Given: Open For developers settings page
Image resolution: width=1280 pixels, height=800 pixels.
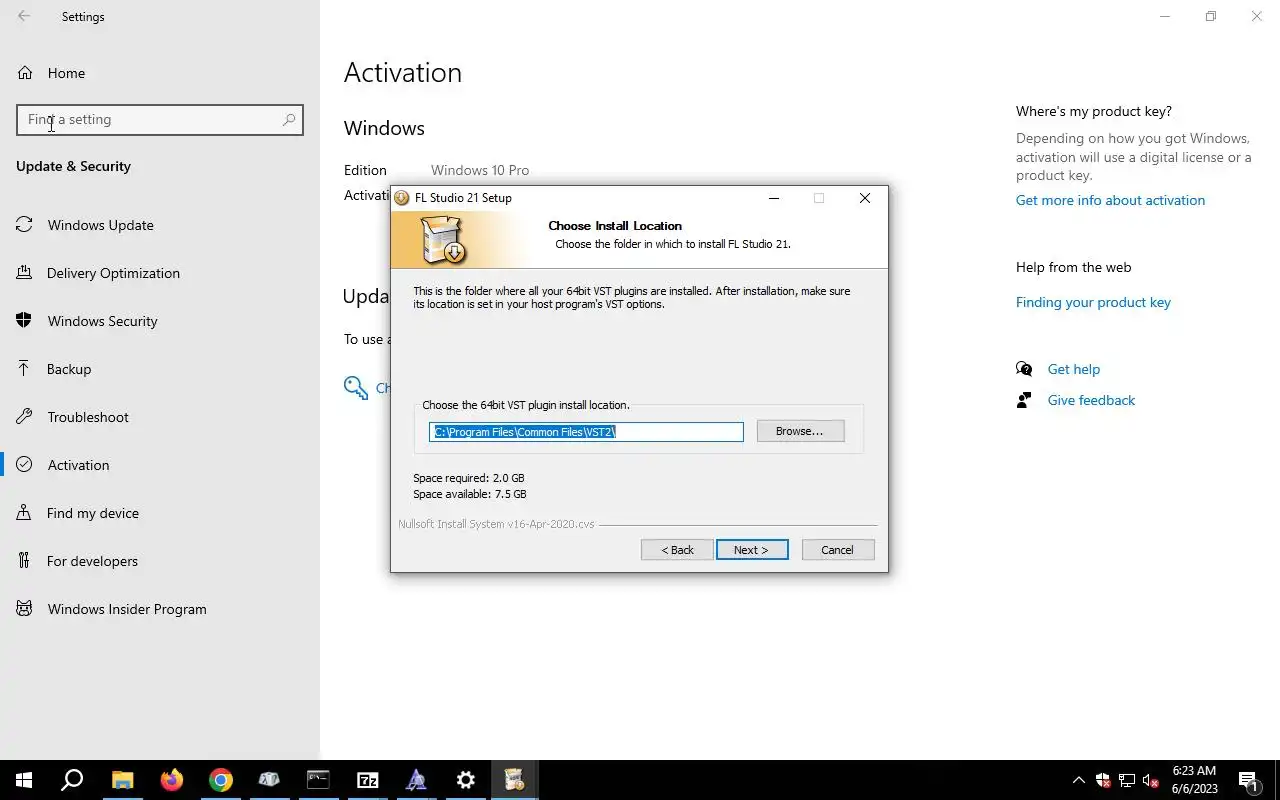Looking at the screenshot, I should tap(160, 561).
